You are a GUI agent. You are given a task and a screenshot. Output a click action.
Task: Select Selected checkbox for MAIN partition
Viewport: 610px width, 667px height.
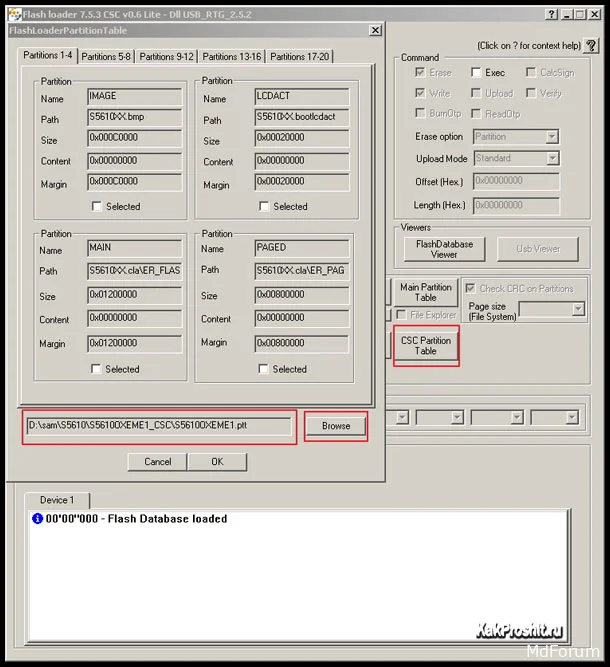tap(97, 369)
